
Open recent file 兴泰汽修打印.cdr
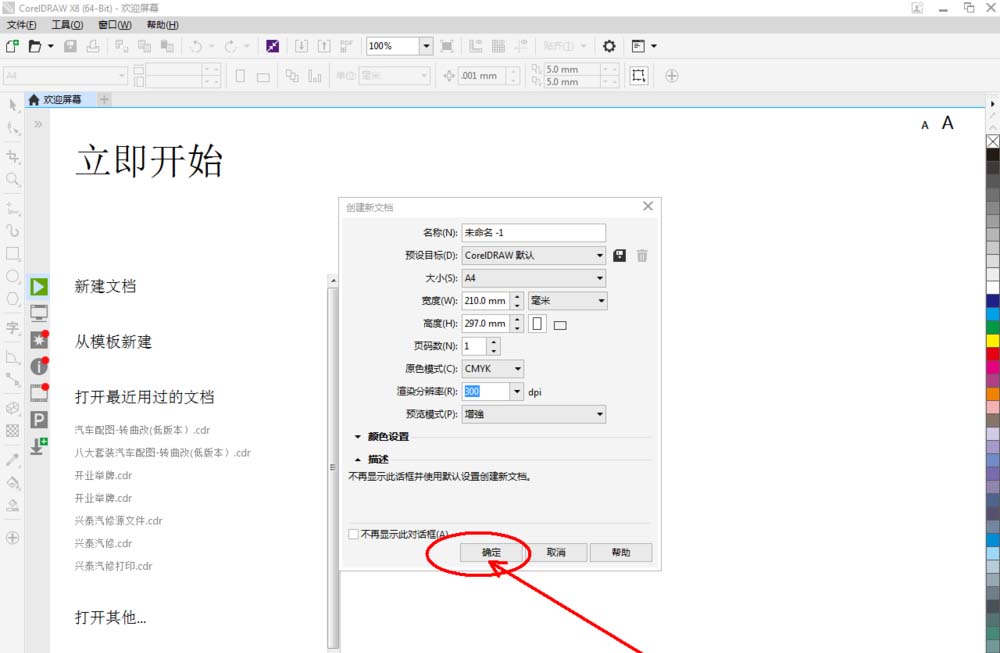coord(114,566)
